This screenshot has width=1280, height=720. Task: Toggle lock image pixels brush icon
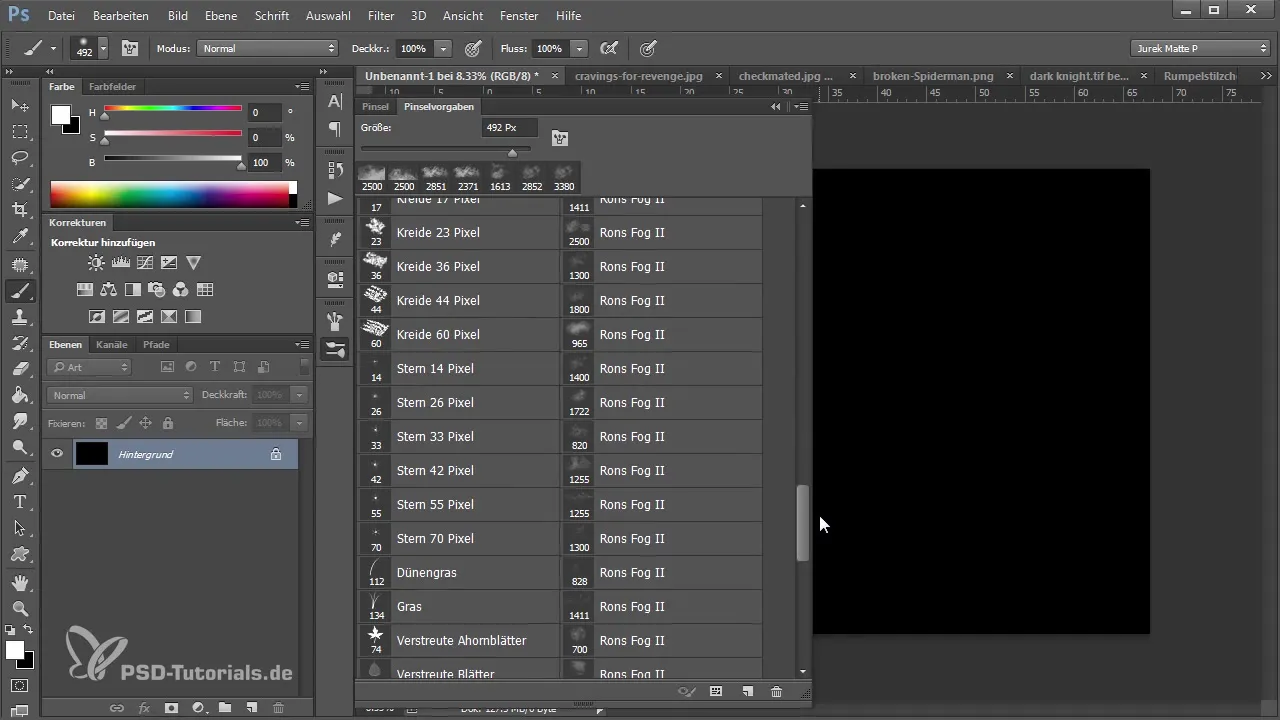[123, 423]
